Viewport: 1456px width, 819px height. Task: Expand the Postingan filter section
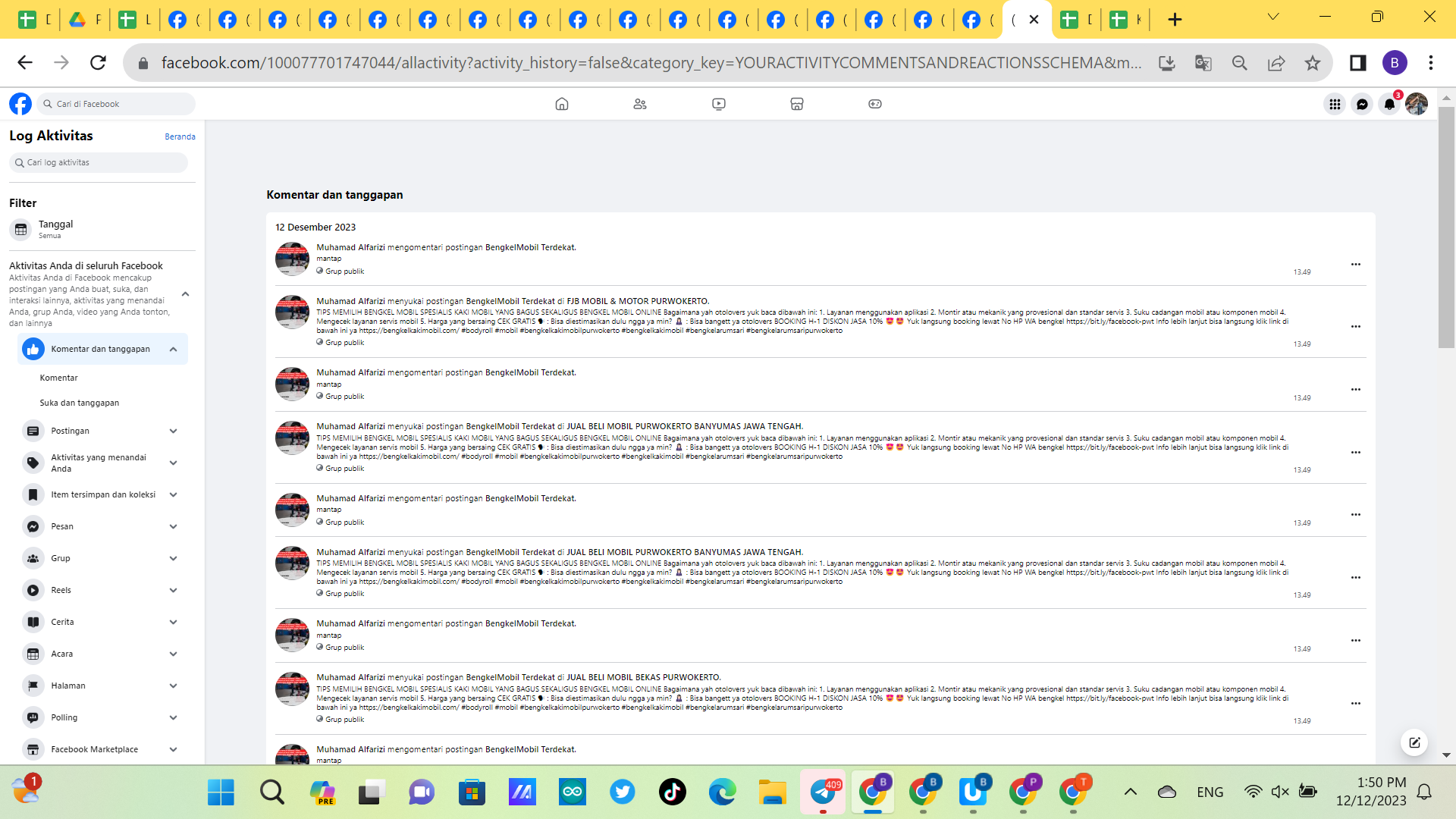click(x=173, y=431)
